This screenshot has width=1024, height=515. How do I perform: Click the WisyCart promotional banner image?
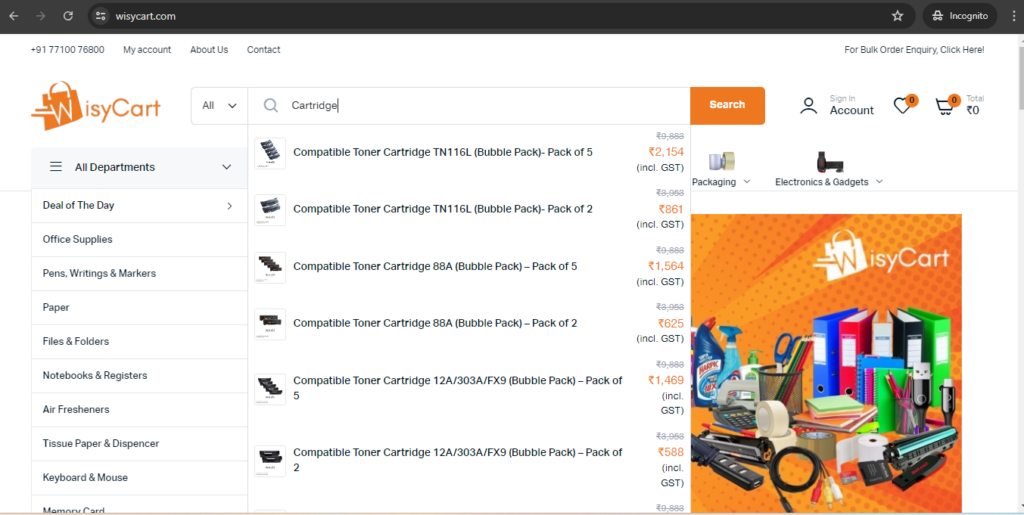coord(826,363)
